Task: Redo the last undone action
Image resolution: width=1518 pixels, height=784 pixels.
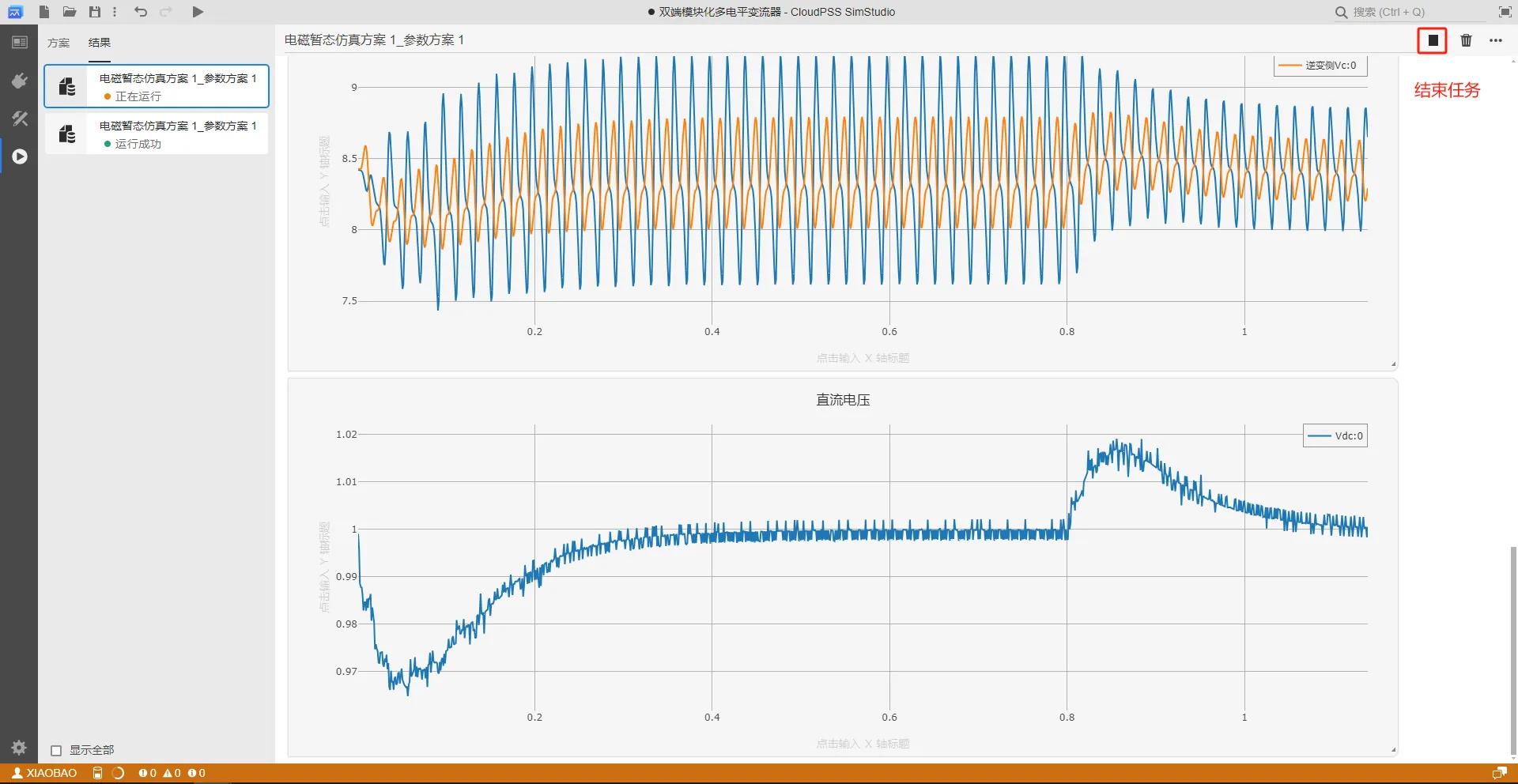Action: click(166, 12)
